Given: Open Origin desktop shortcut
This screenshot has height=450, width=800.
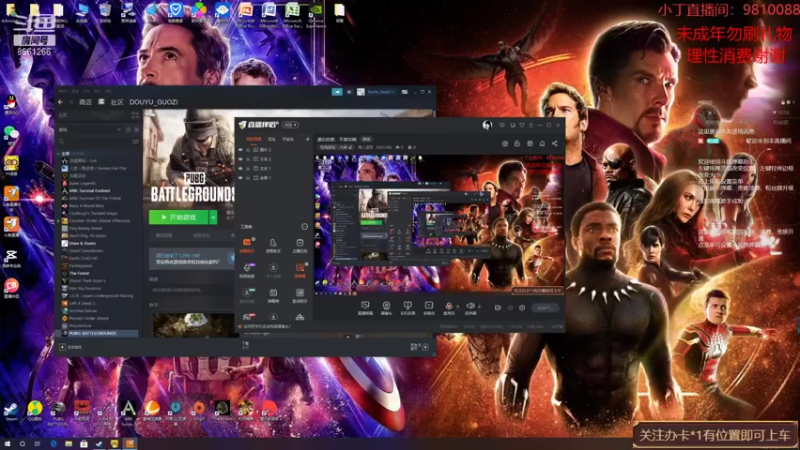Looking at the screenshot, I should click(199, 411).
